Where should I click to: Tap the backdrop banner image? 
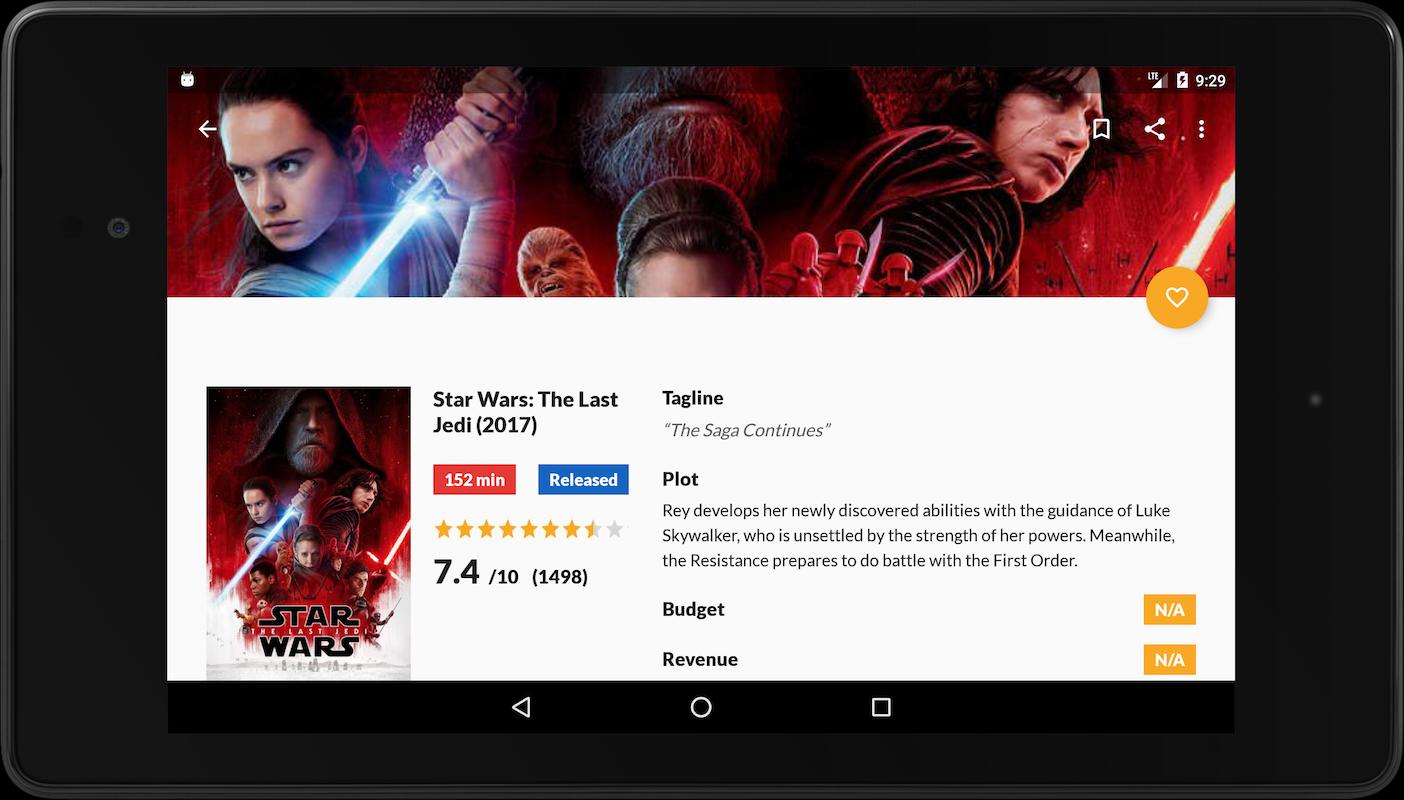point(700,200)
